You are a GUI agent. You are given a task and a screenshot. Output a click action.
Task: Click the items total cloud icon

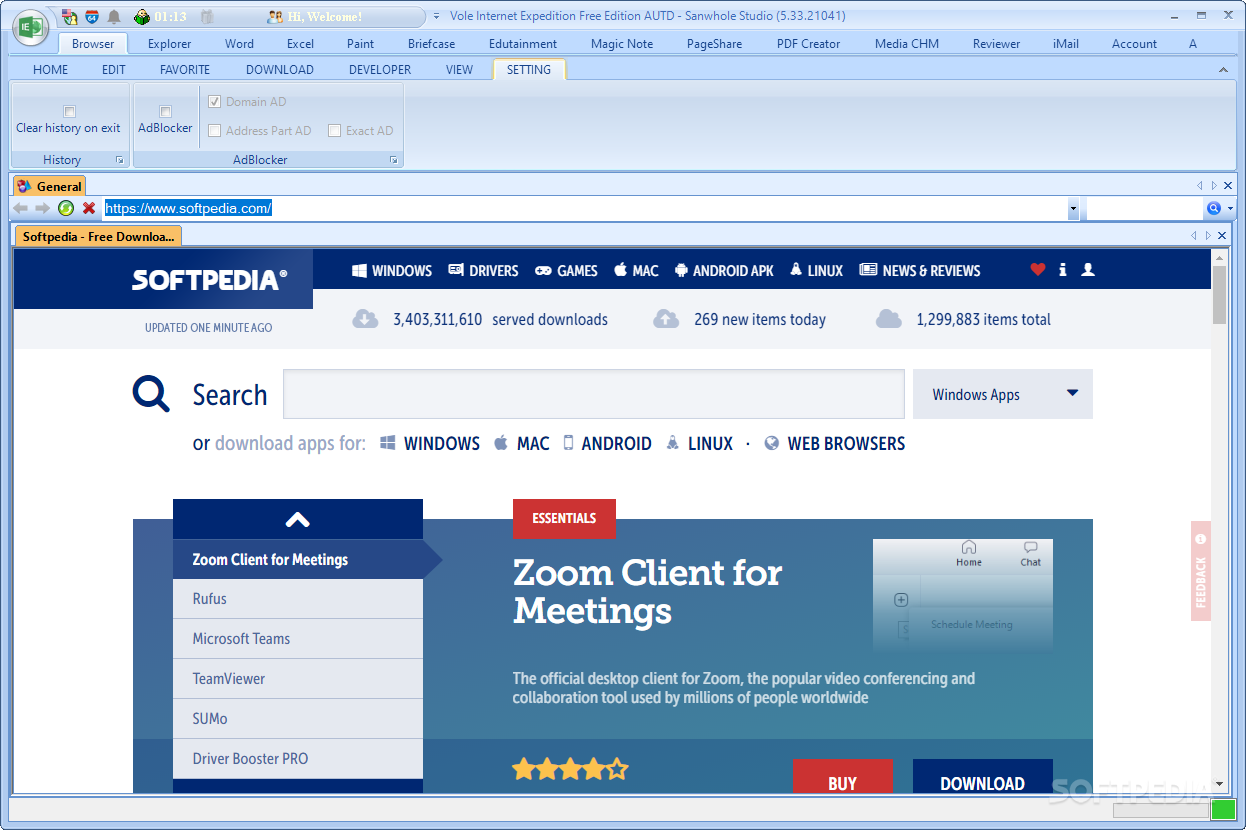889,319
